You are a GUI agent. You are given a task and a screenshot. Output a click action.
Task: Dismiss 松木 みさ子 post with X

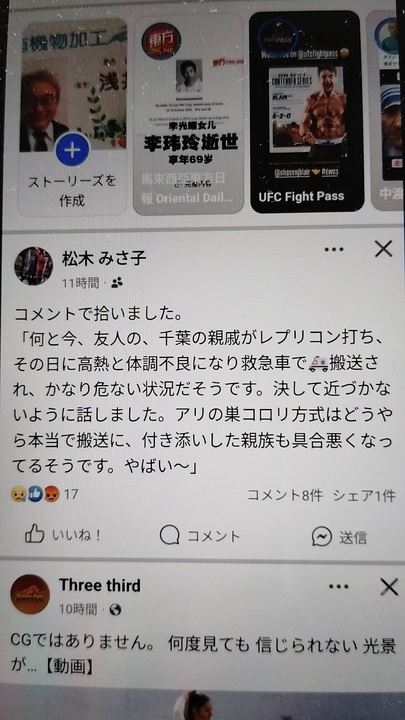tap(383, 249)
